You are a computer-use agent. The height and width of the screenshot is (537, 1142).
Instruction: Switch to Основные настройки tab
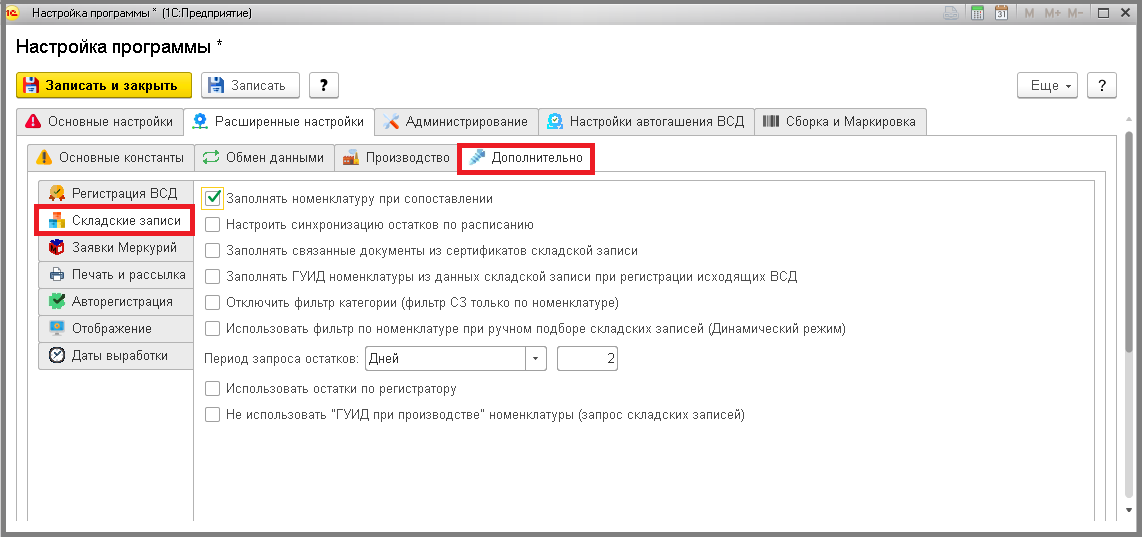pos(99,122)
